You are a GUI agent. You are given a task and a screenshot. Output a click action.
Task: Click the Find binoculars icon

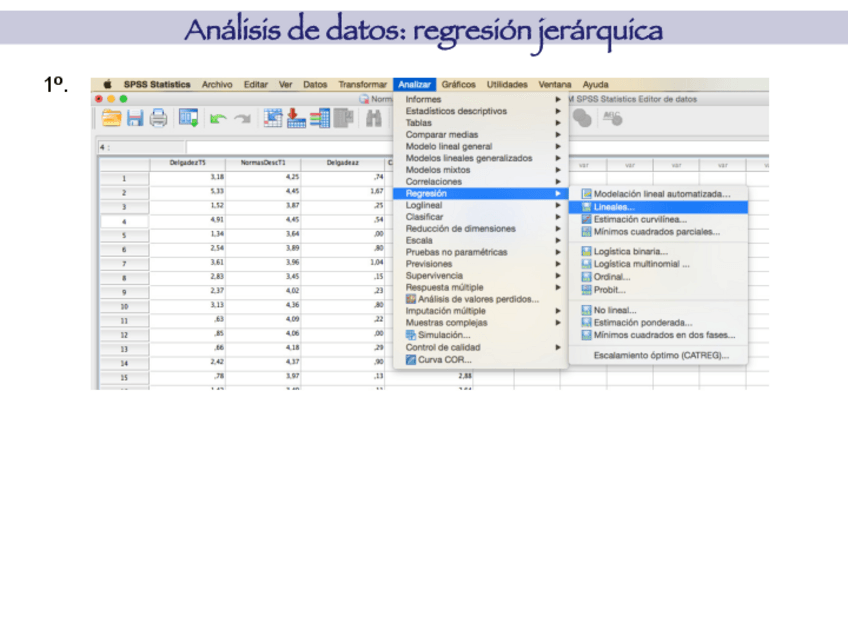374,118
